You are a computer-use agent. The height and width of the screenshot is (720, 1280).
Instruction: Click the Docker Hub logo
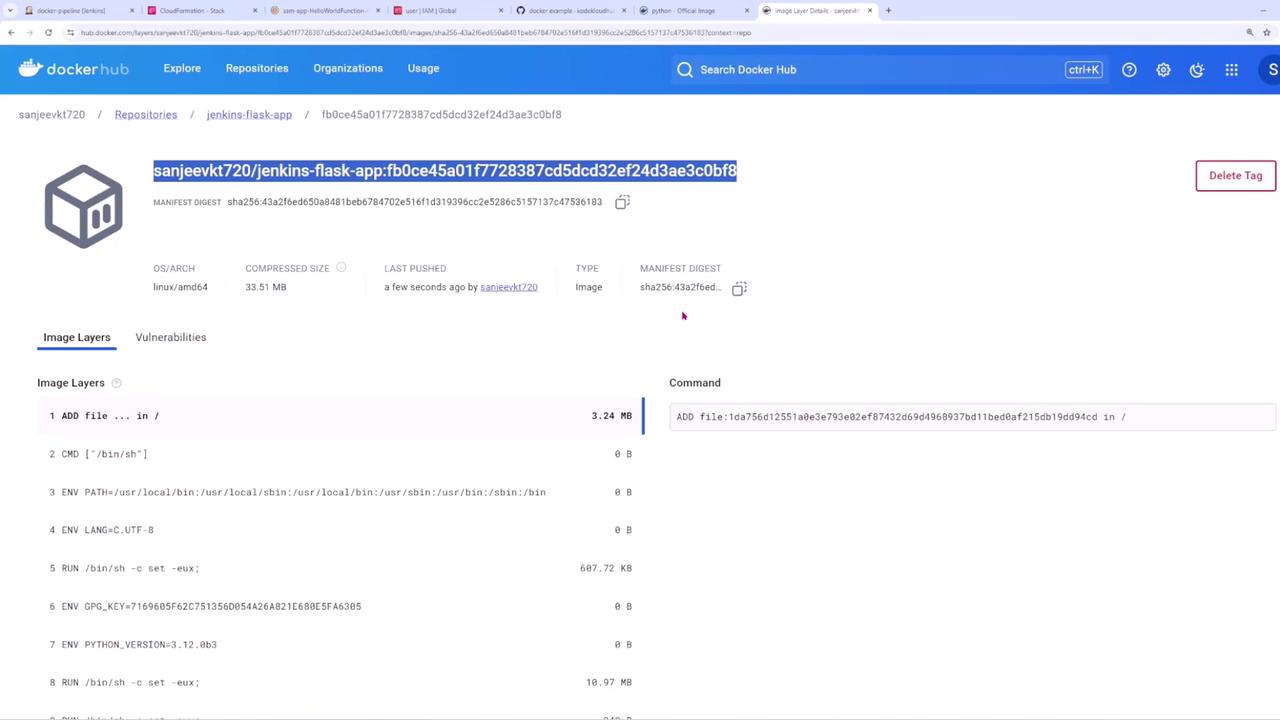pyautogui.click(x=74, y=69)
